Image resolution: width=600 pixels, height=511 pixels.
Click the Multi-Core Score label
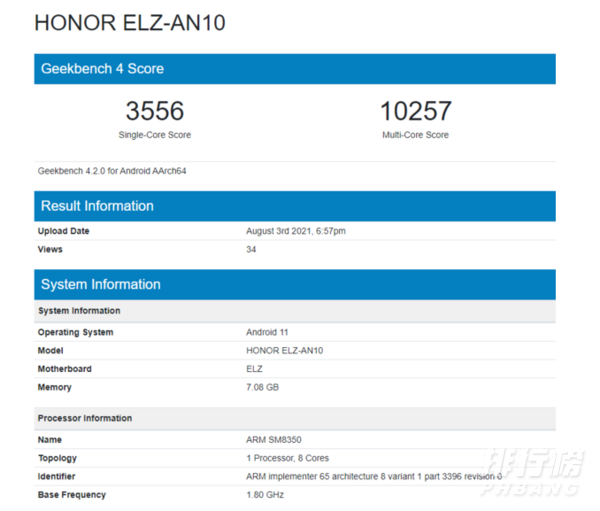coord(415,135)
